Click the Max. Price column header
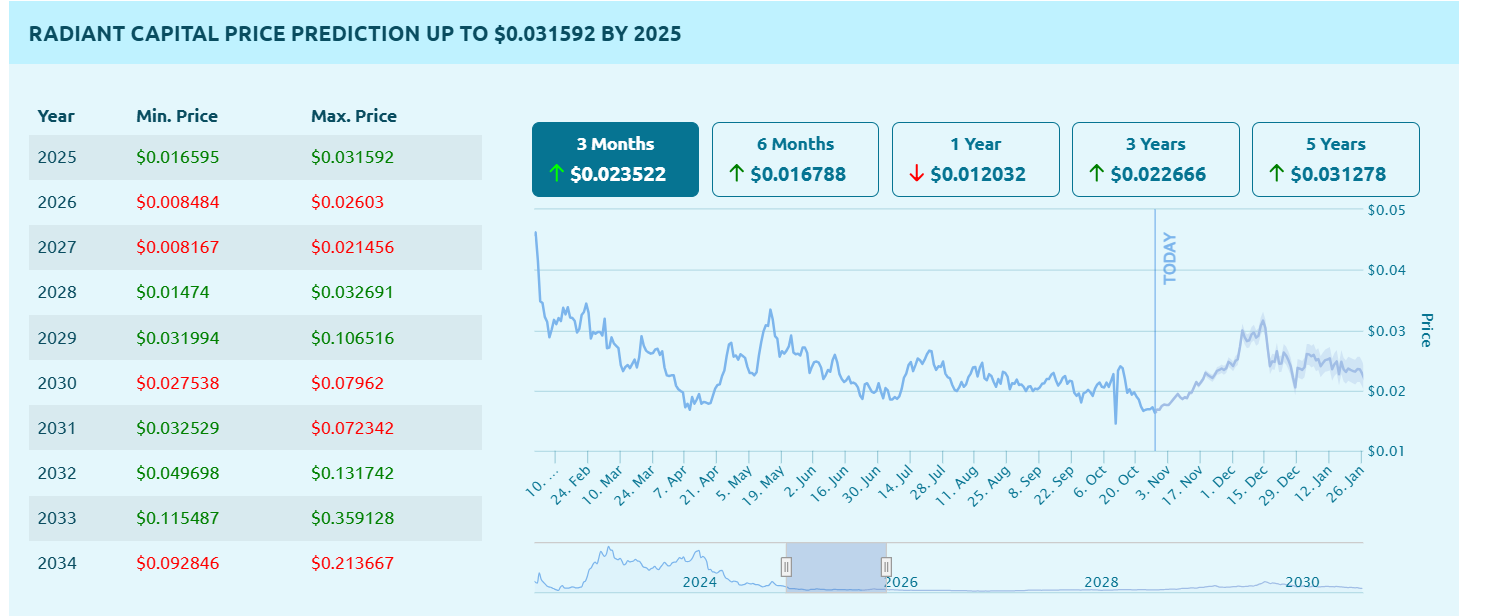Viewport: 1486px width, 616px height. 354,116
